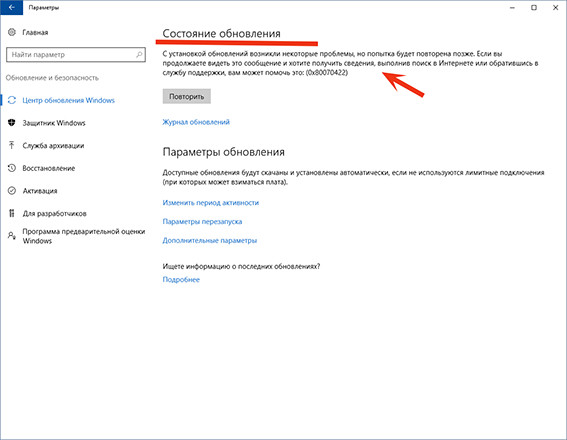Click the Для разработчиков tools icon

(x=12, y=213)
